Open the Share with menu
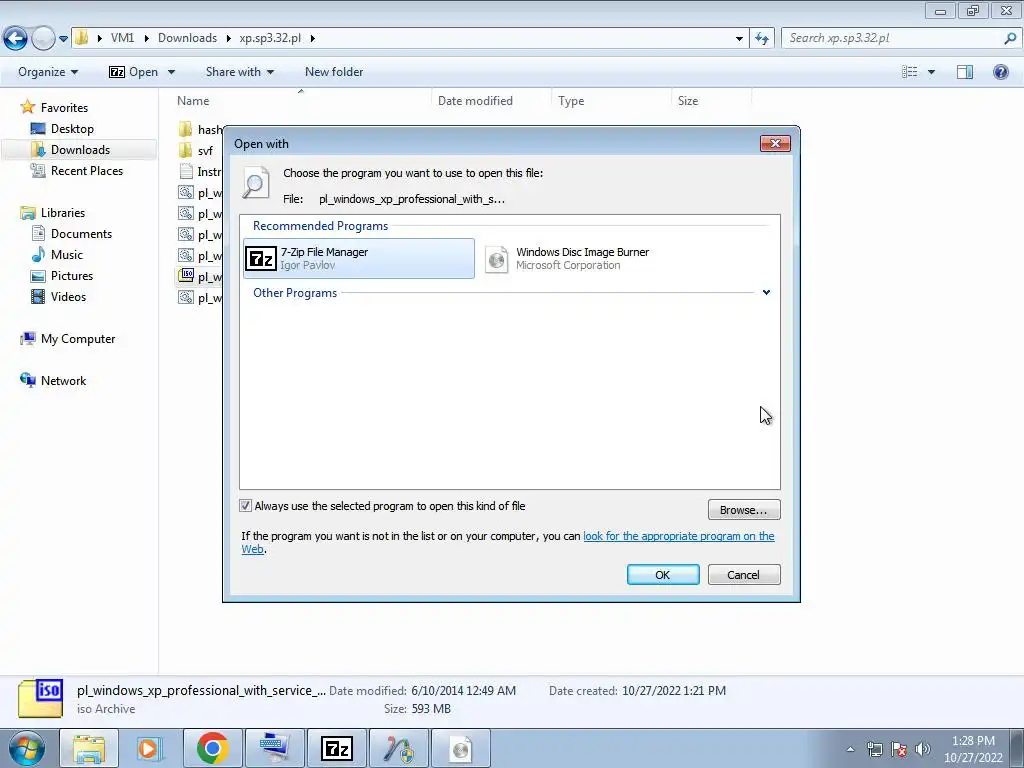 point(240,72)
